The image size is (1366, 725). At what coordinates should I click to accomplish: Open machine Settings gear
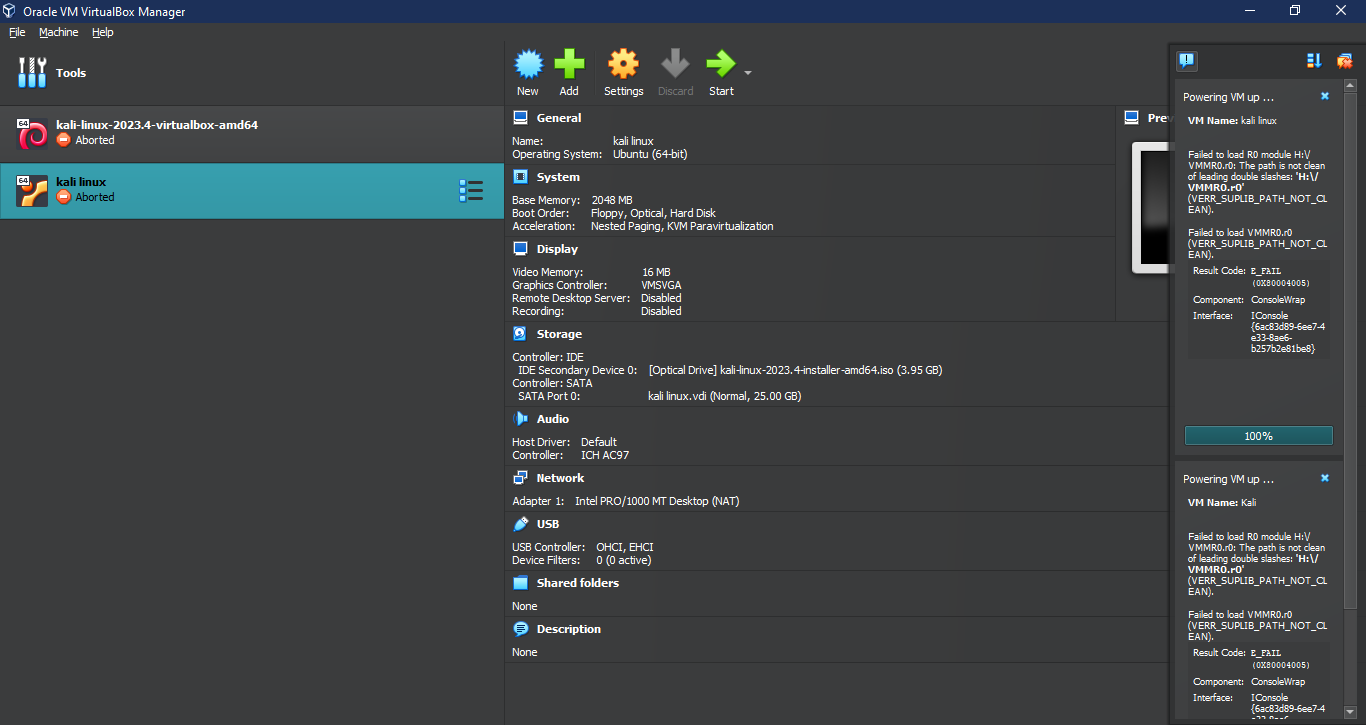[623, 74]
